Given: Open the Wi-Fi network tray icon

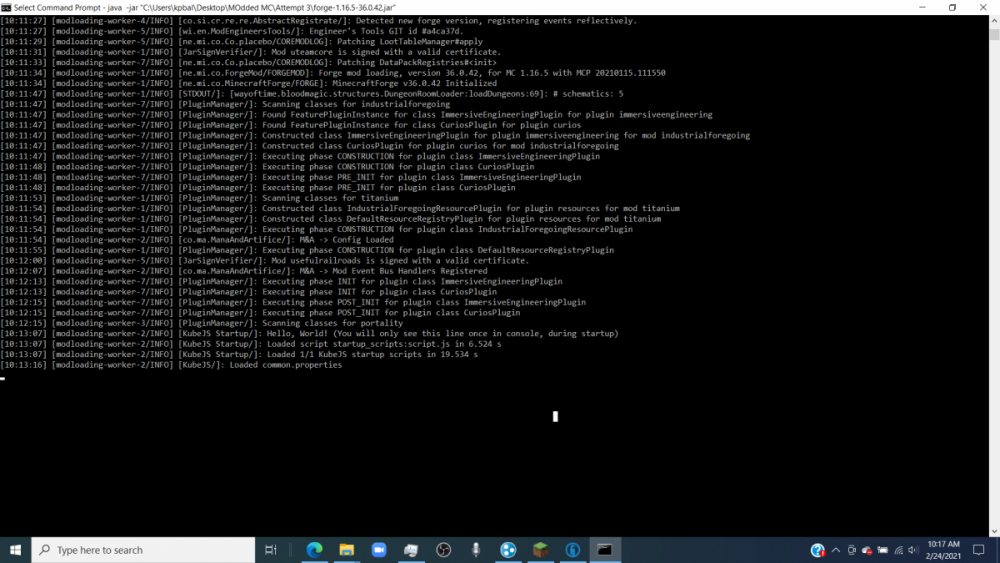Looking at the screenshot, I should 899,550.
